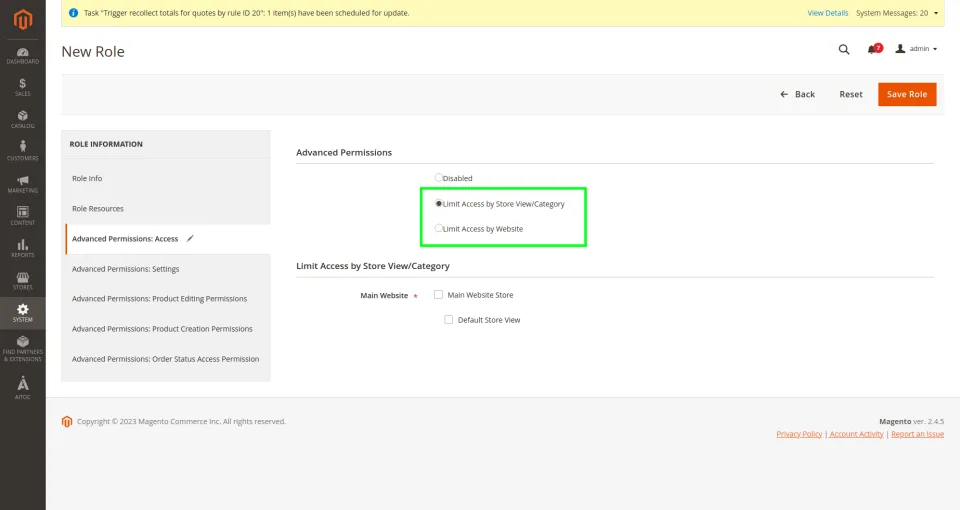
Task: Check the Main Website Store checkbox
Action: (x=438, y=294)
